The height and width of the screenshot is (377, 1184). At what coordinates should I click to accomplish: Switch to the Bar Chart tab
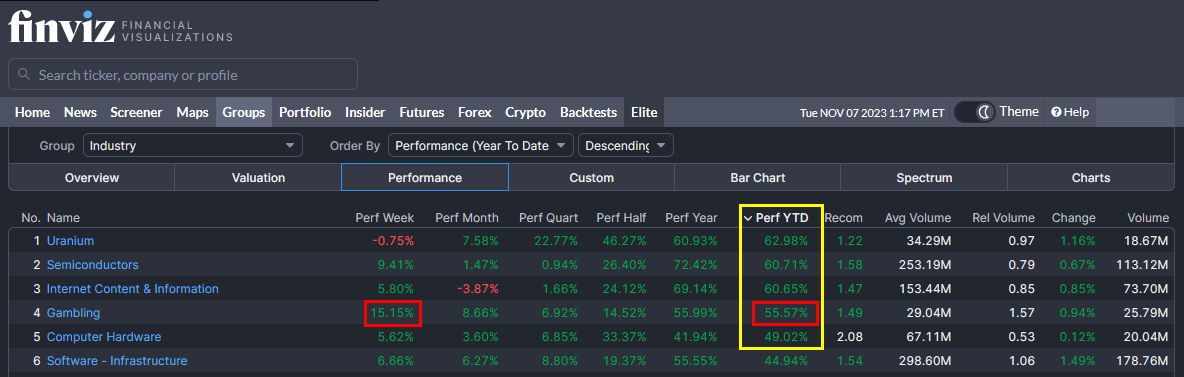(757, 178)
